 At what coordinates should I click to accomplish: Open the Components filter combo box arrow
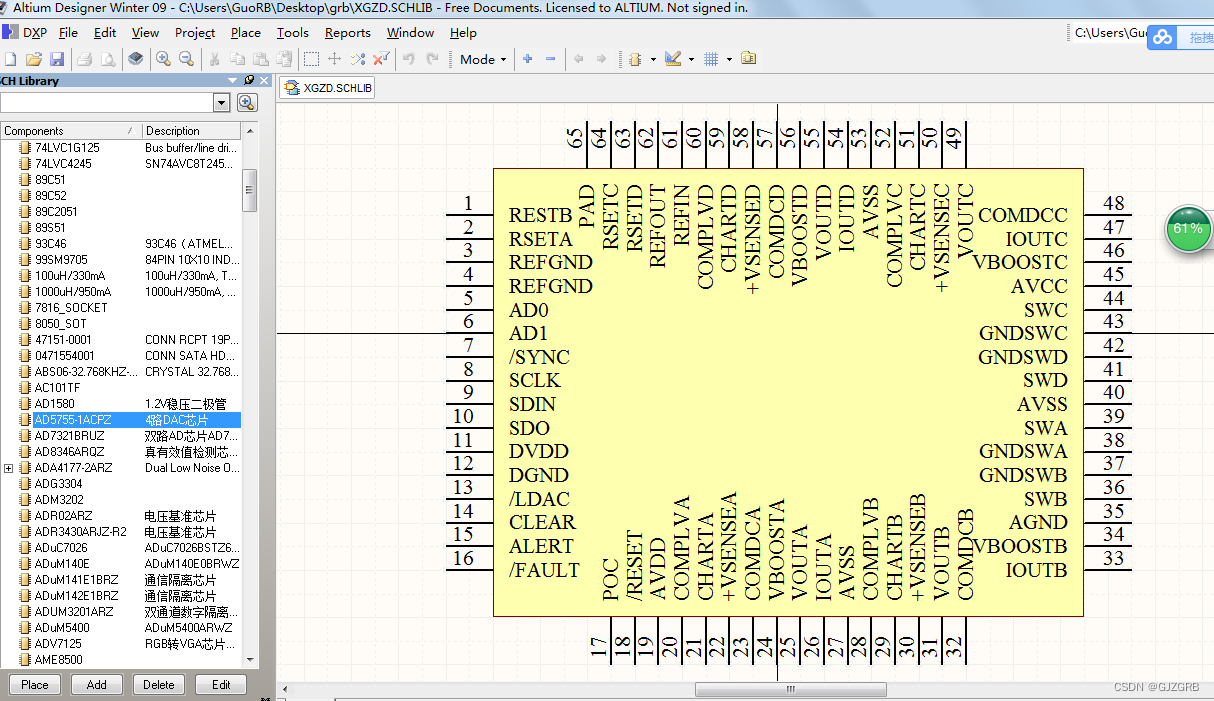222,102
